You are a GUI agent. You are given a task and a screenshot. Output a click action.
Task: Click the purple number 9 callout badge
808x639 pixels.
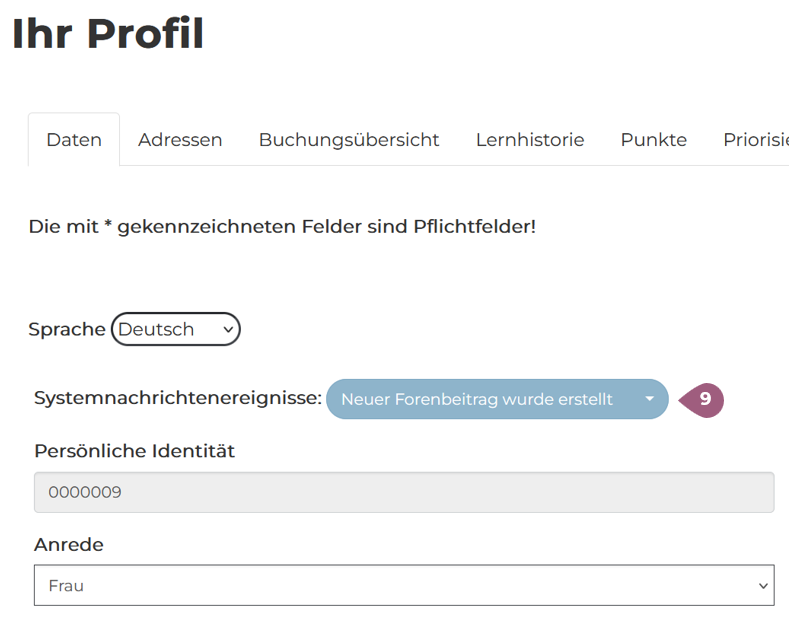click(703, 399)
